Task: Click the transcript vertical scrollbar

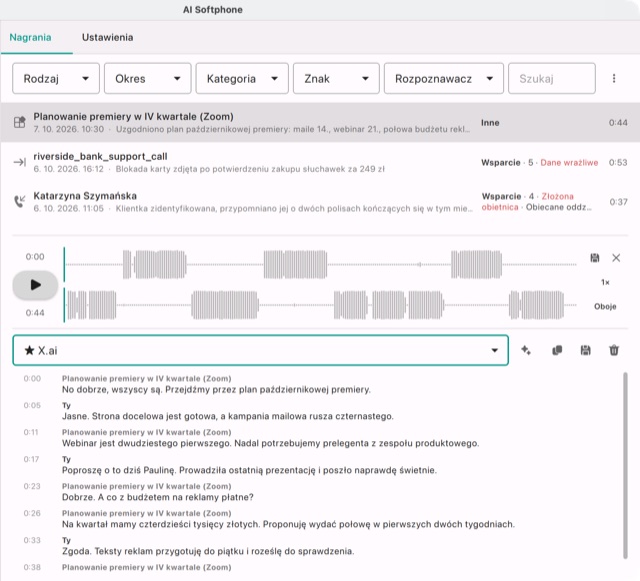Action: [625, 465]
